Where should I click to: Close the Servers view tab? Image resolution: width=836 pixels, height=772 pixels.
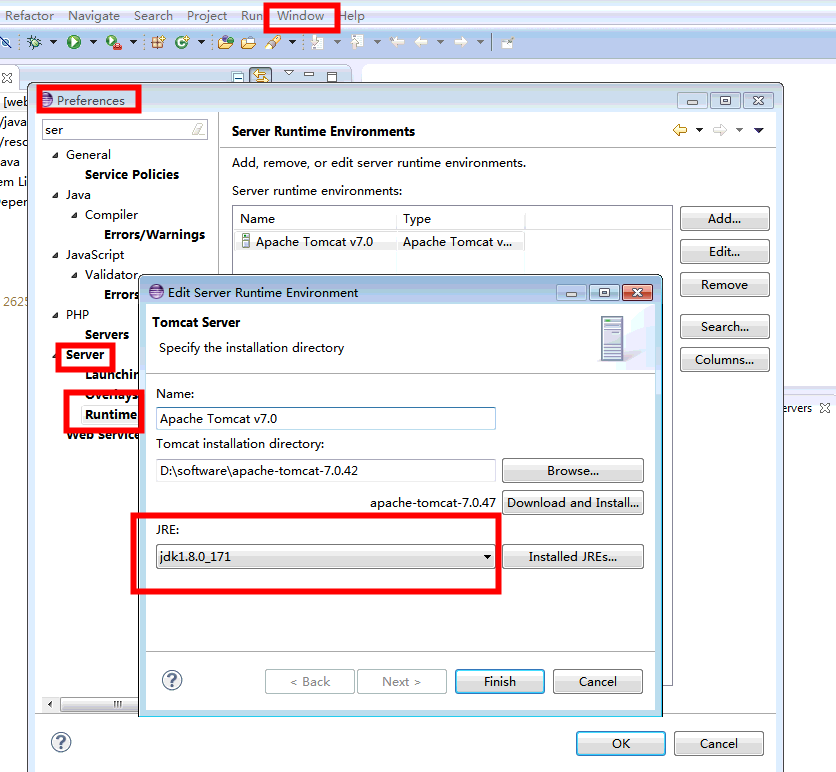(x=825, y=408)
